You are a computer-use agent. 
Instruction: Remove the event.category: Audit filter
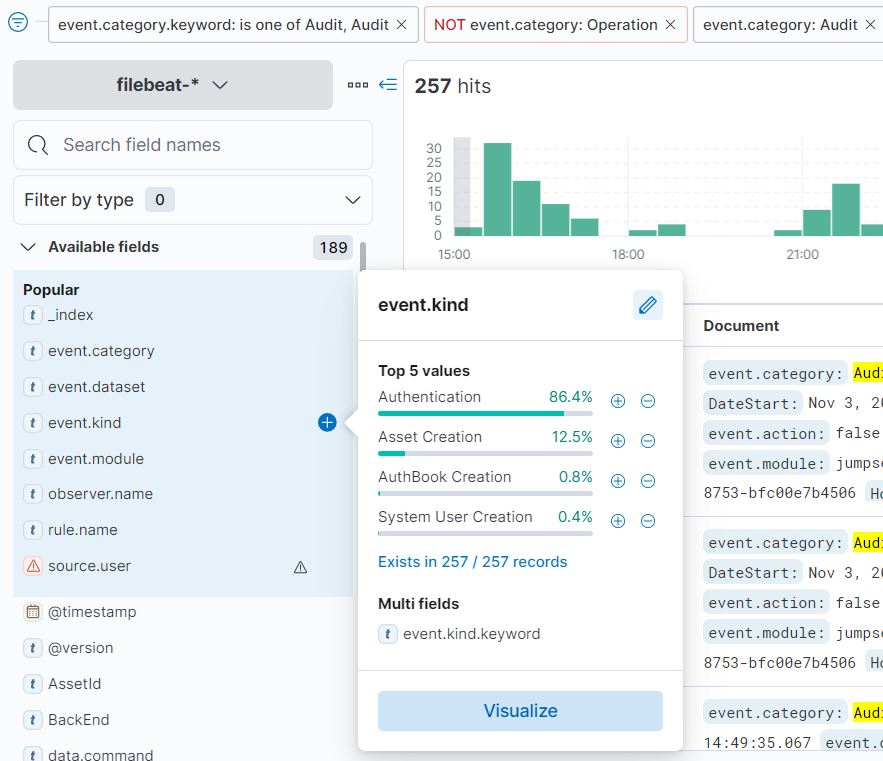[870, 25]
